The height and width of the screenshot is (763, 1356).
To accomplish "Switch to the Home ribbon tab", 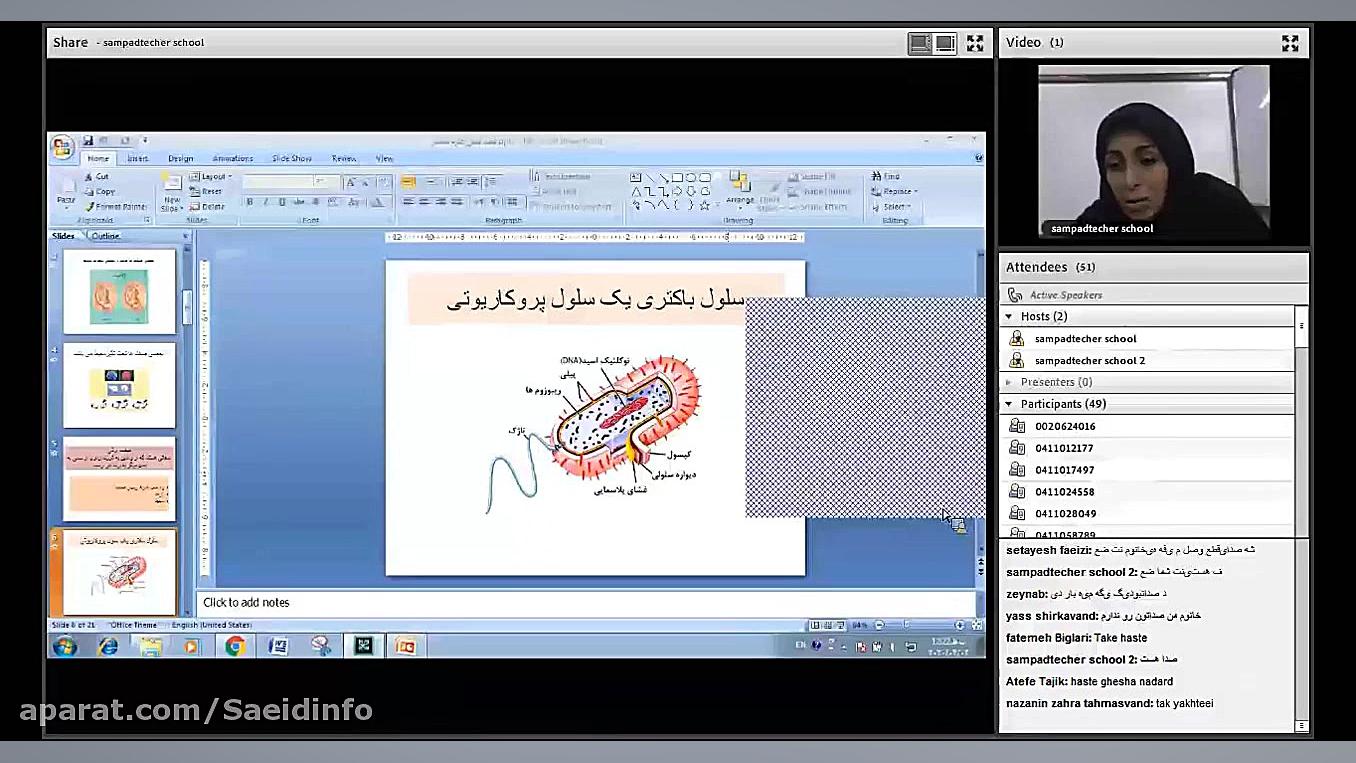I will [x=97, y=159].
